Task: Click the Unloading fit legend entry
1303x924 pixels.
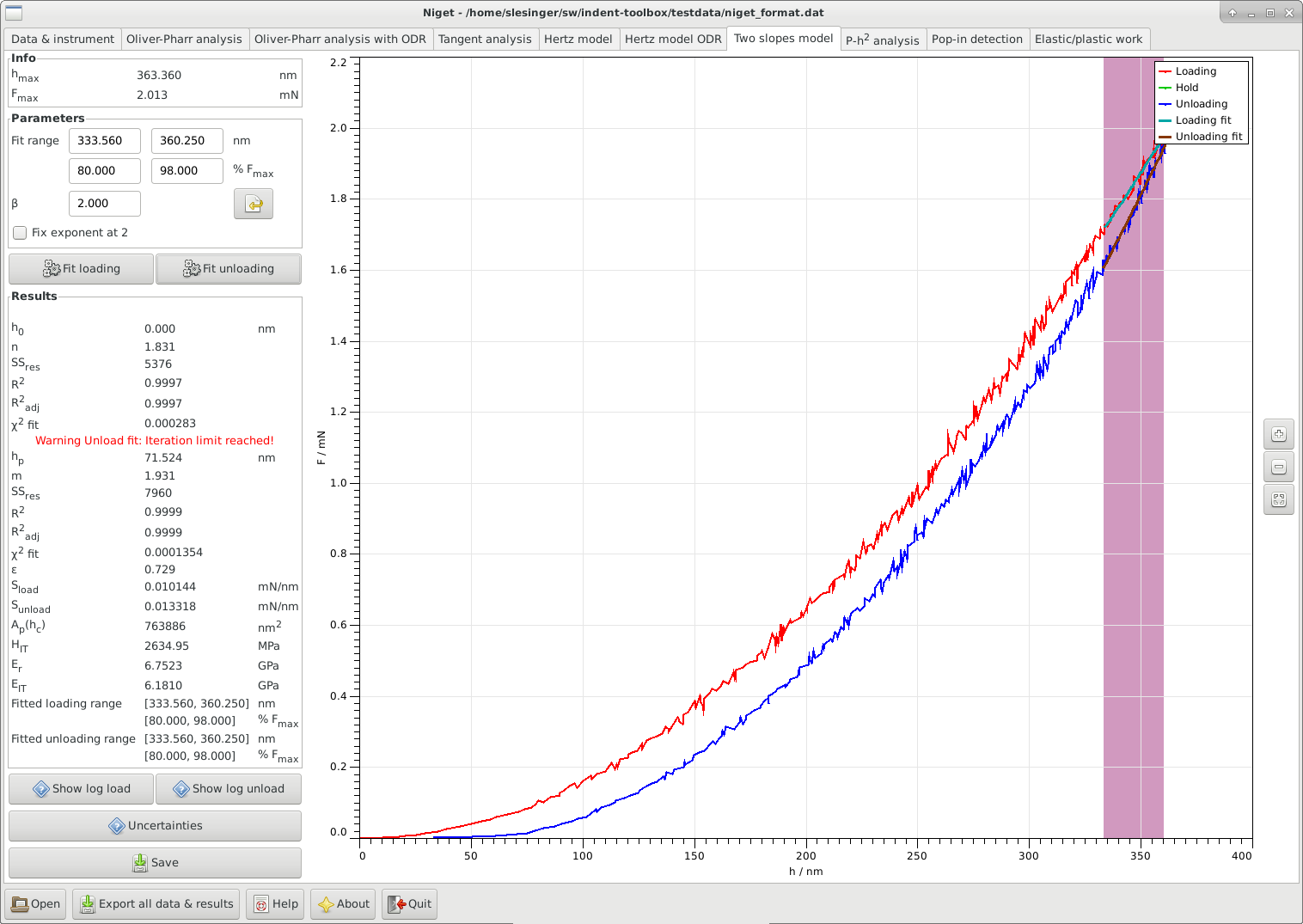Action: point(1201,137)
